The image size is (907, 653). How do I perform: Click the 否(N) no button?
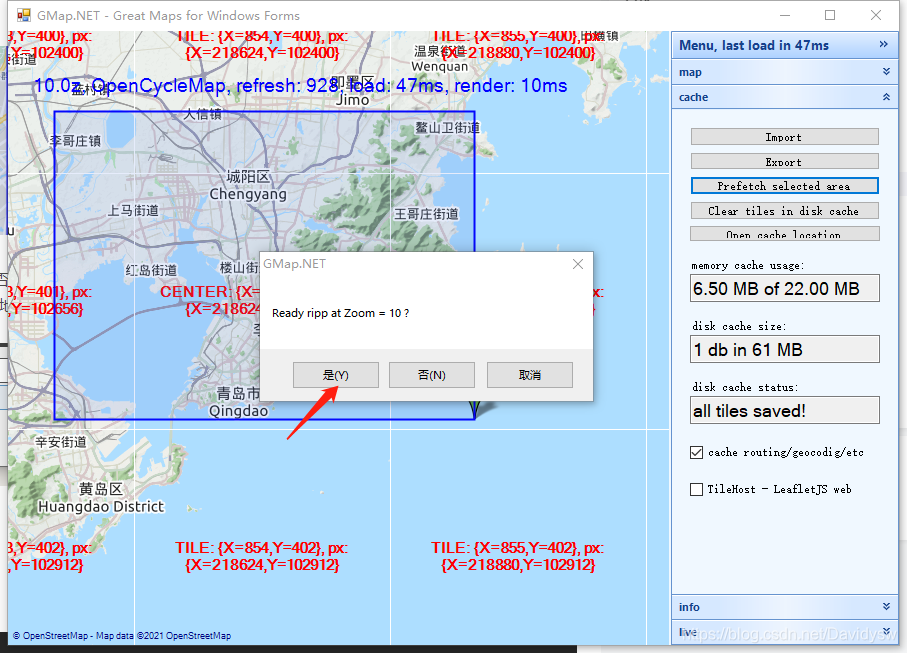[432, 375]
